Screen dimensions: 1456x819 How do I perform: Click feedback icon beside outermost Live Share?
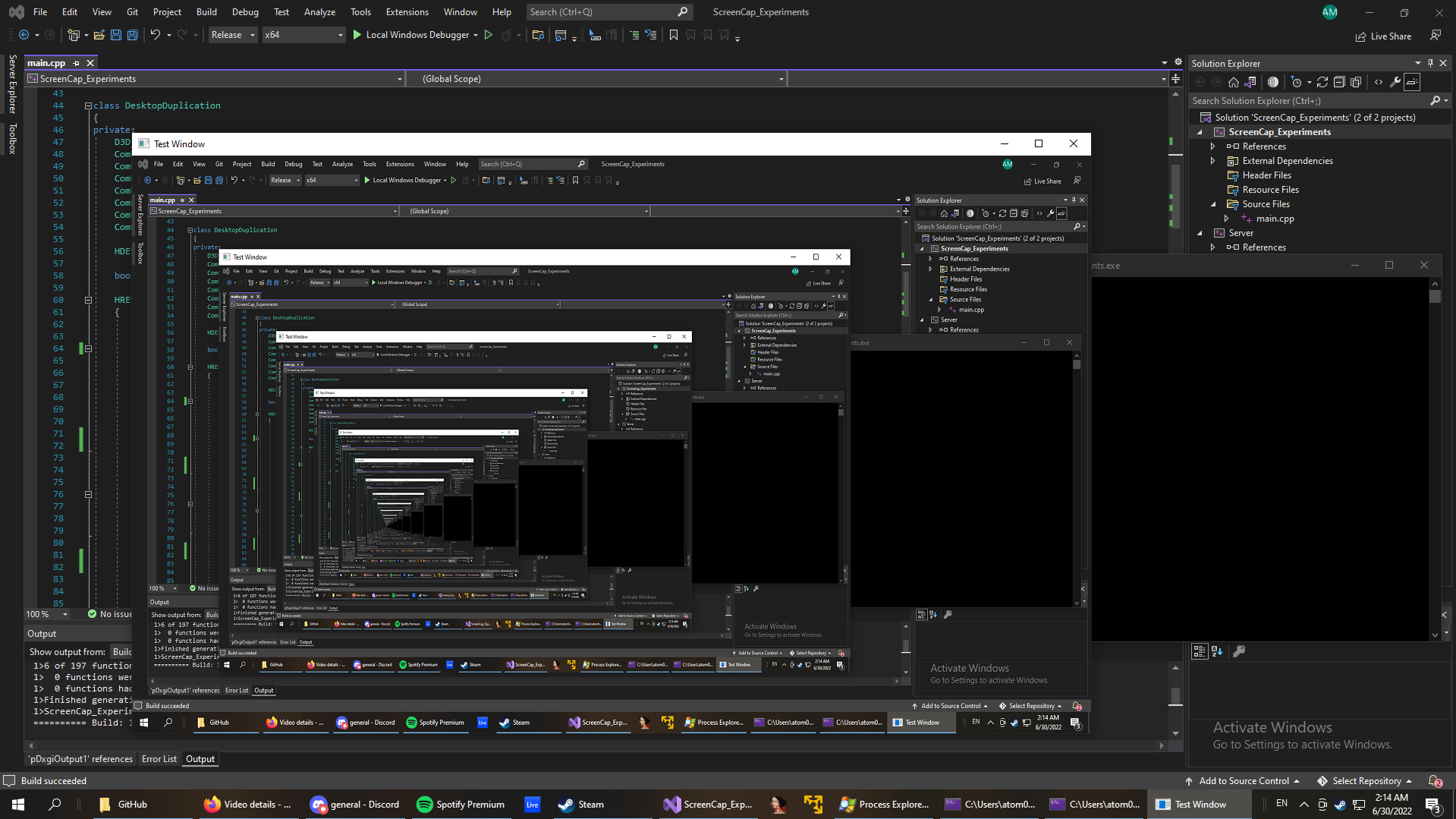(1436, 36)
